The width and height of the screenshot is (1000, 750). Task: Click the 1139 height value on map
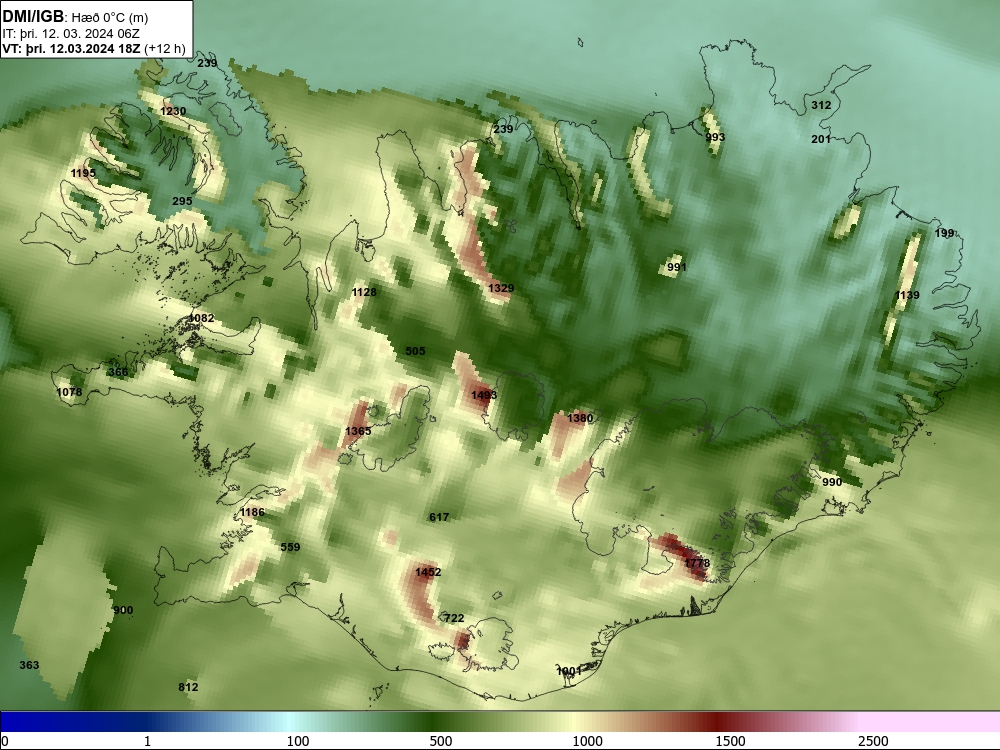pyautogui.click(x=907, y=295)
